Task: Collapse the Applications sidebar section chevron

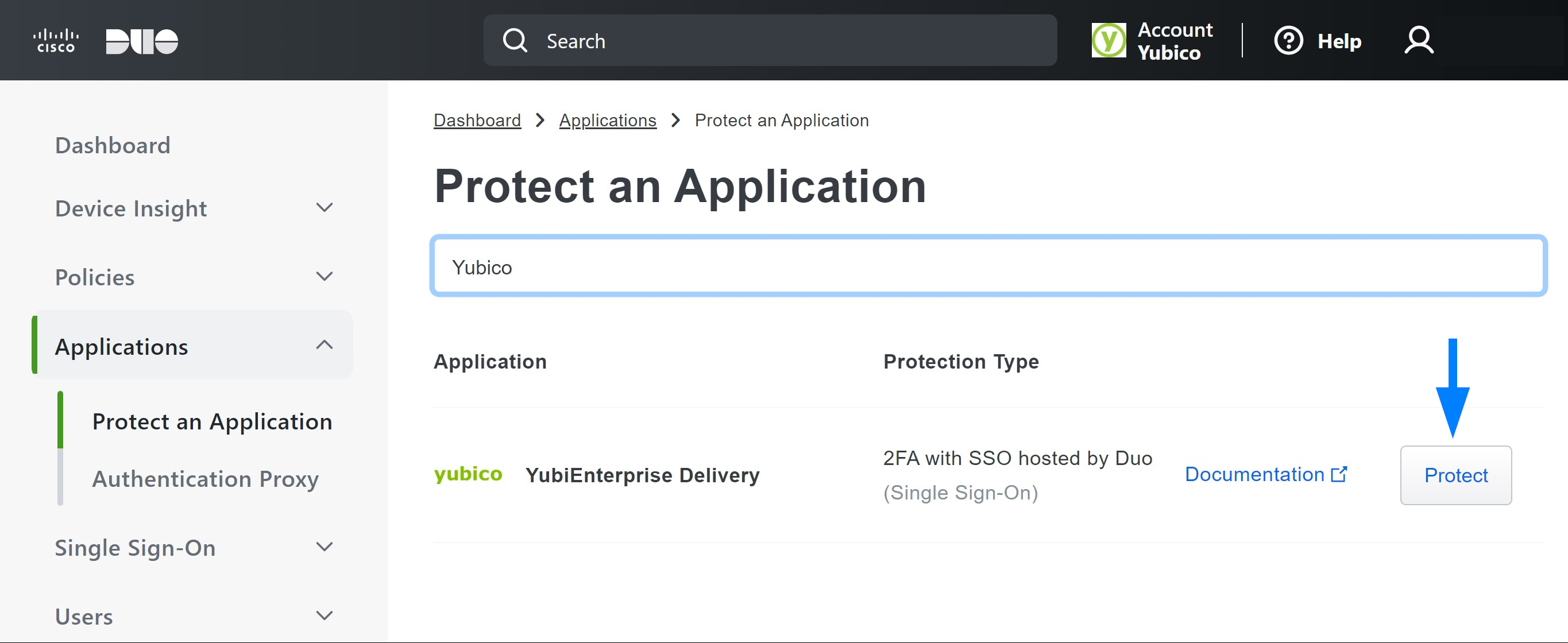Action: pos(325,346)
